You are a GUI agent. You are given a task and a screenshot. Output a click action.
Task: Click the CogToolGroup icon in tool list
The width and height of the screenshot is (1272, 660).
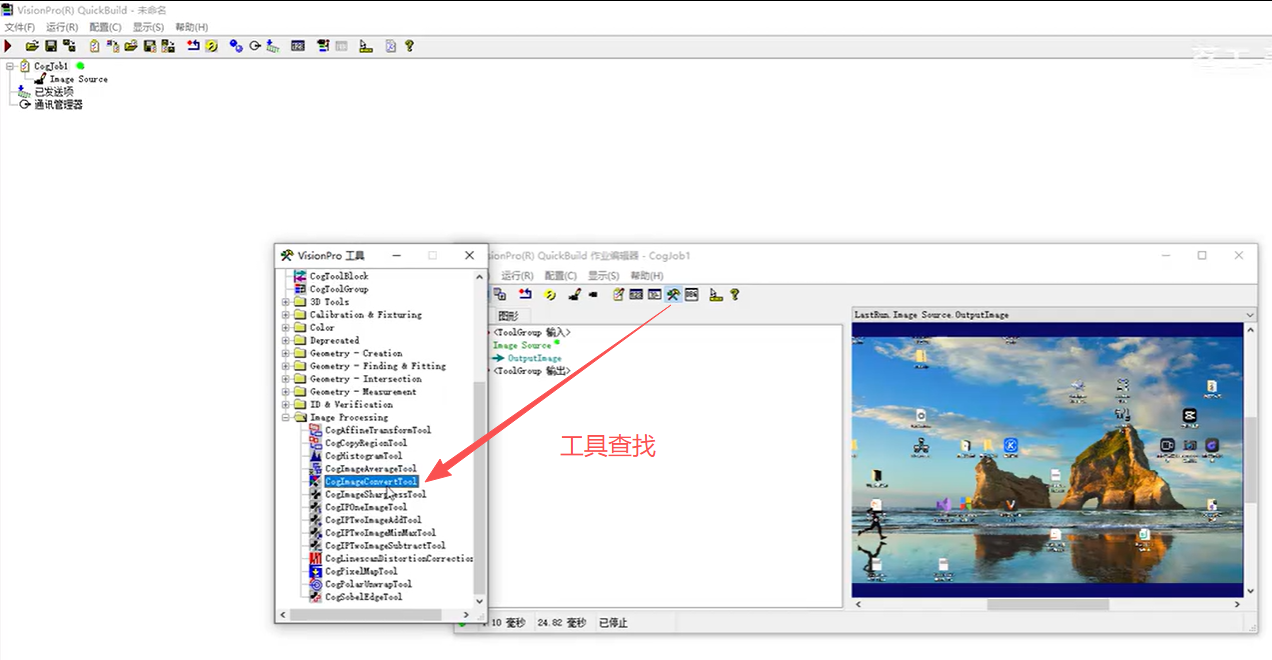pyautogui.click(x=300, y=289)
